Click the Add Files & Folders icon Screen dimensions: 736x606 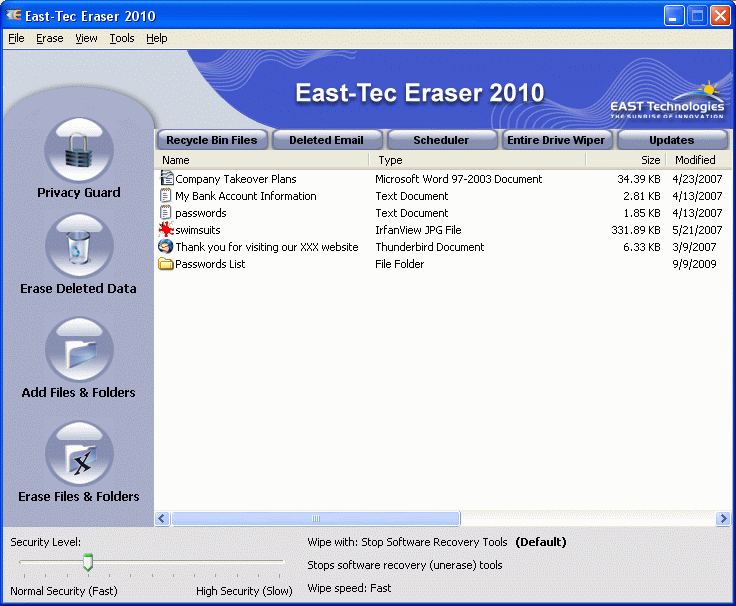pyautogui.click(x=79, y=350)
